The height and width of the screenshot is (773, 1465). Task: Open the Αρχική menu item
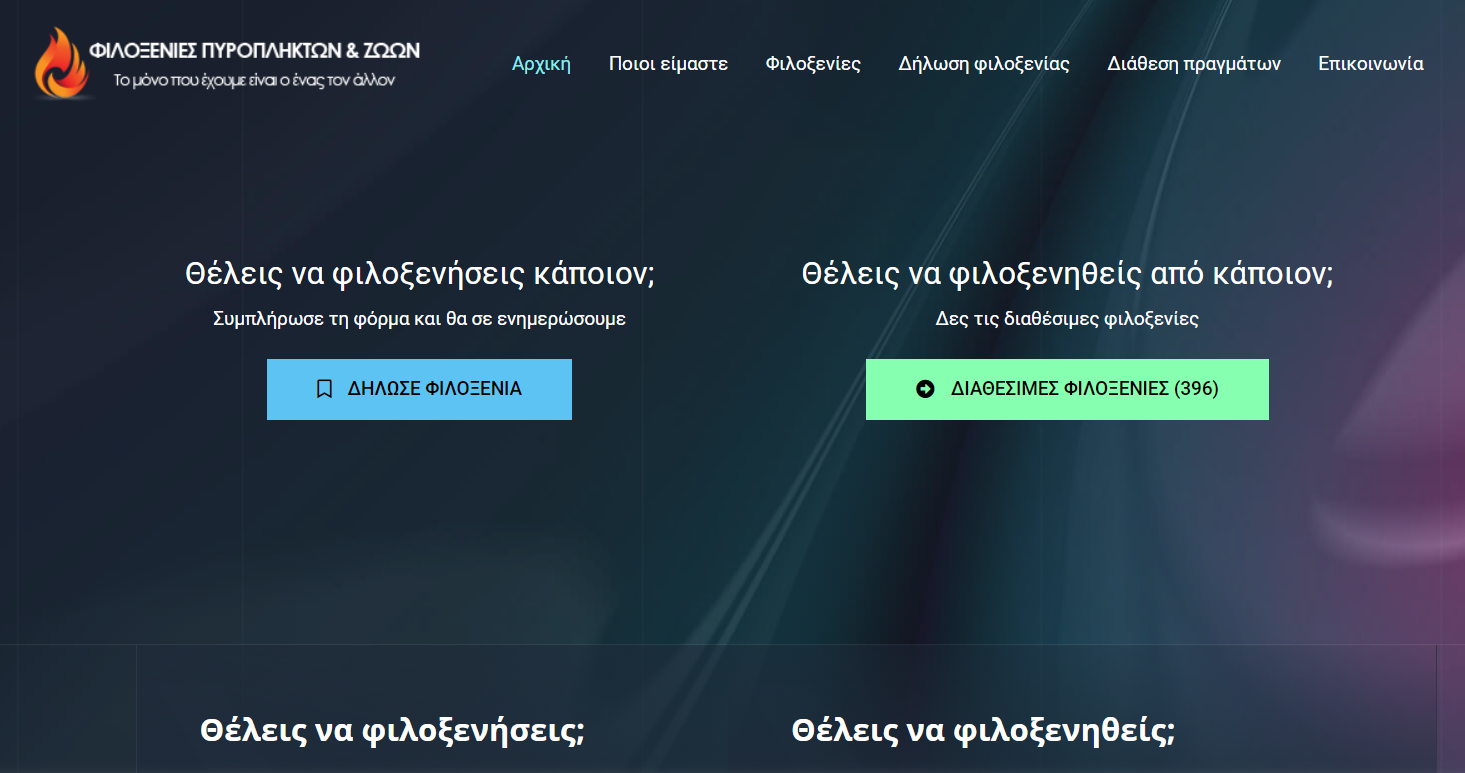(x=541, y=64)
